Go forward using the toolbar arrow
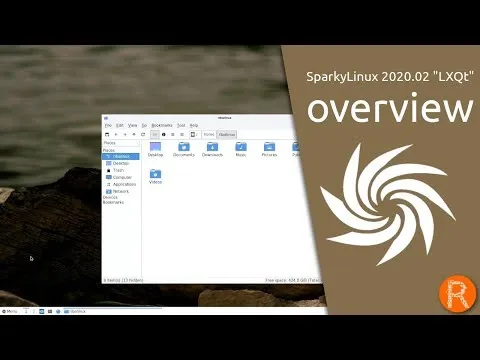Screen dimensions: 480x360 [125, 134]
